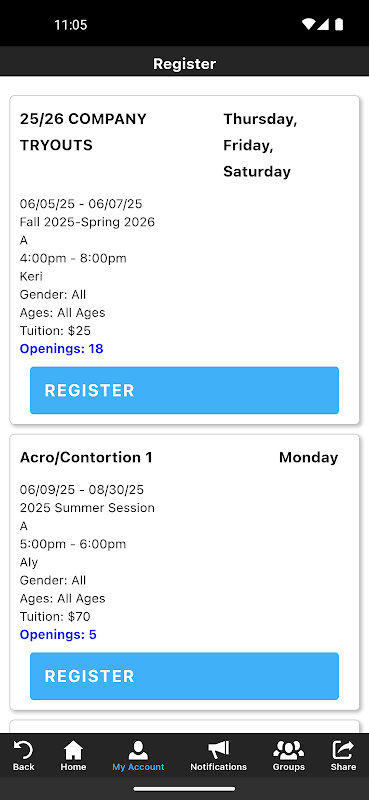The width and height of the screenshot is (369, 800).
Task: Tap Openings: 5 text
Action: (x=58, y=635)
